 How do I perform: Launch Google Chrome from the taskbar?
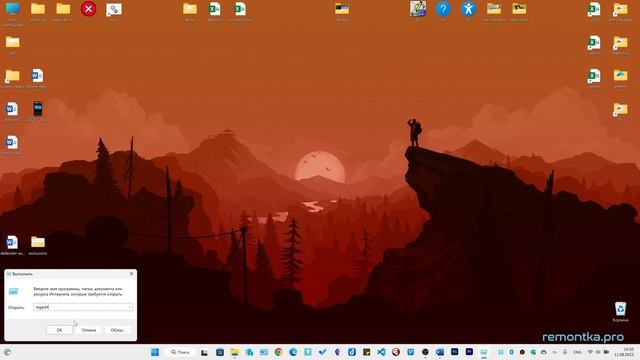click(x=278, y=352)
